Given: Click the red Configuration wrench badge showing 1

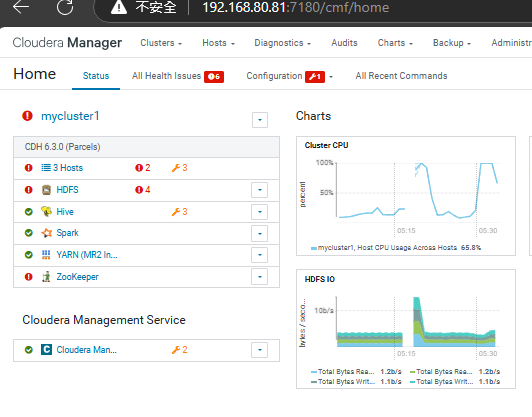Looking at the screenshot, I should click(315, 77).
